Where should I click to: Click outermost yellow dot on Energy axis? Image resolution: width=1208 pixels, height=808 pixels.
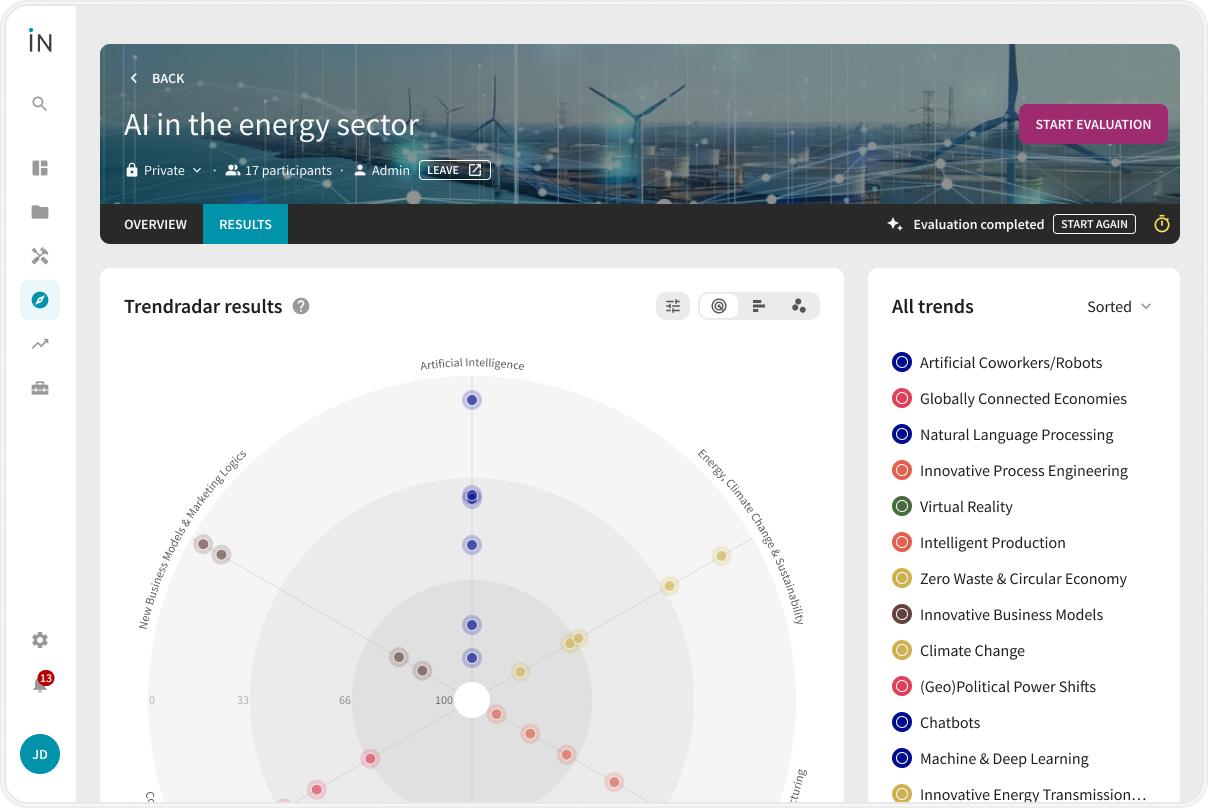721,556
